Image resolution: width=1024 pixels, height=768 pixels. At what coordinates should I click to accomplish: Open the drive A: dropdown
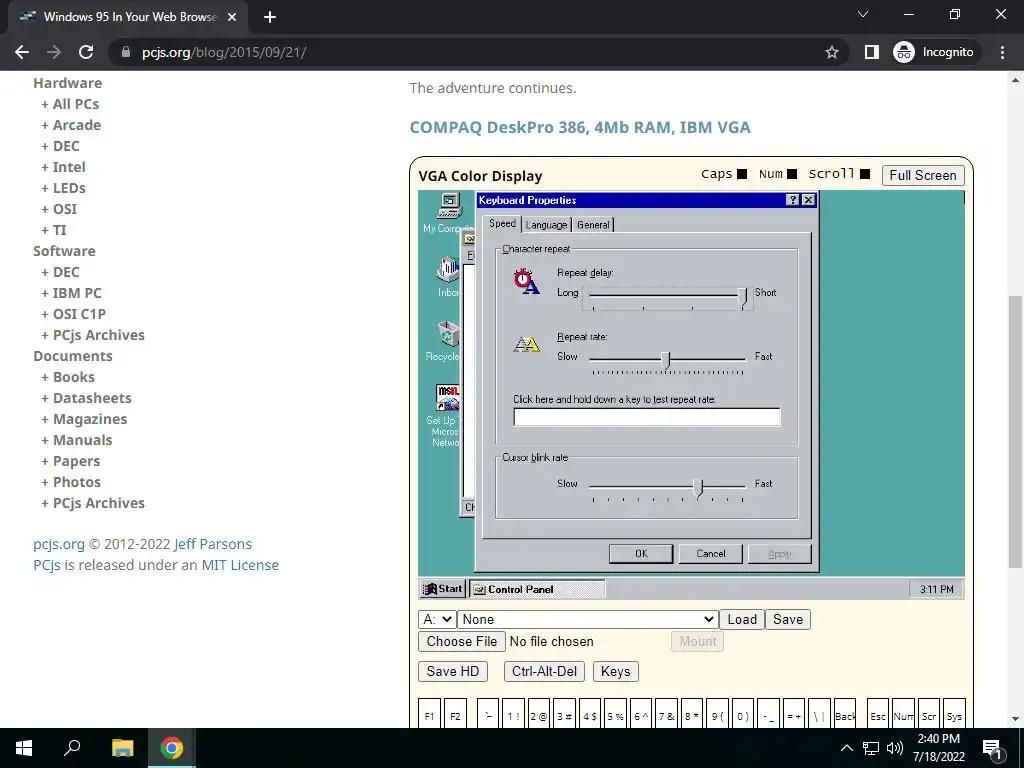click(x=437, y=619)
